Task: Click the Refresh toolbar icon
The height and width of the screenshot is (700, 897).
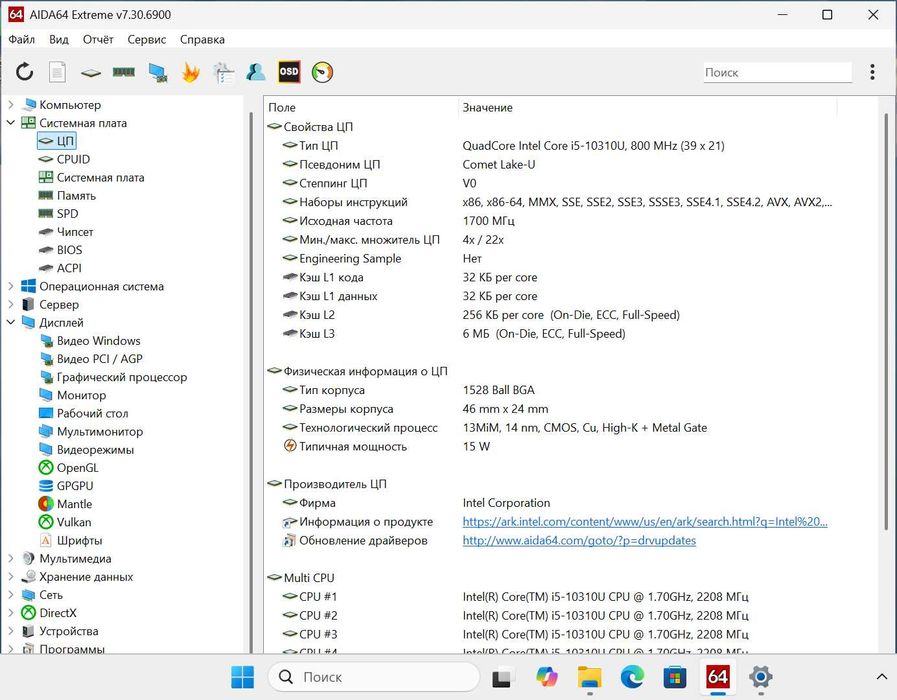Action: [x=25, y=72]
